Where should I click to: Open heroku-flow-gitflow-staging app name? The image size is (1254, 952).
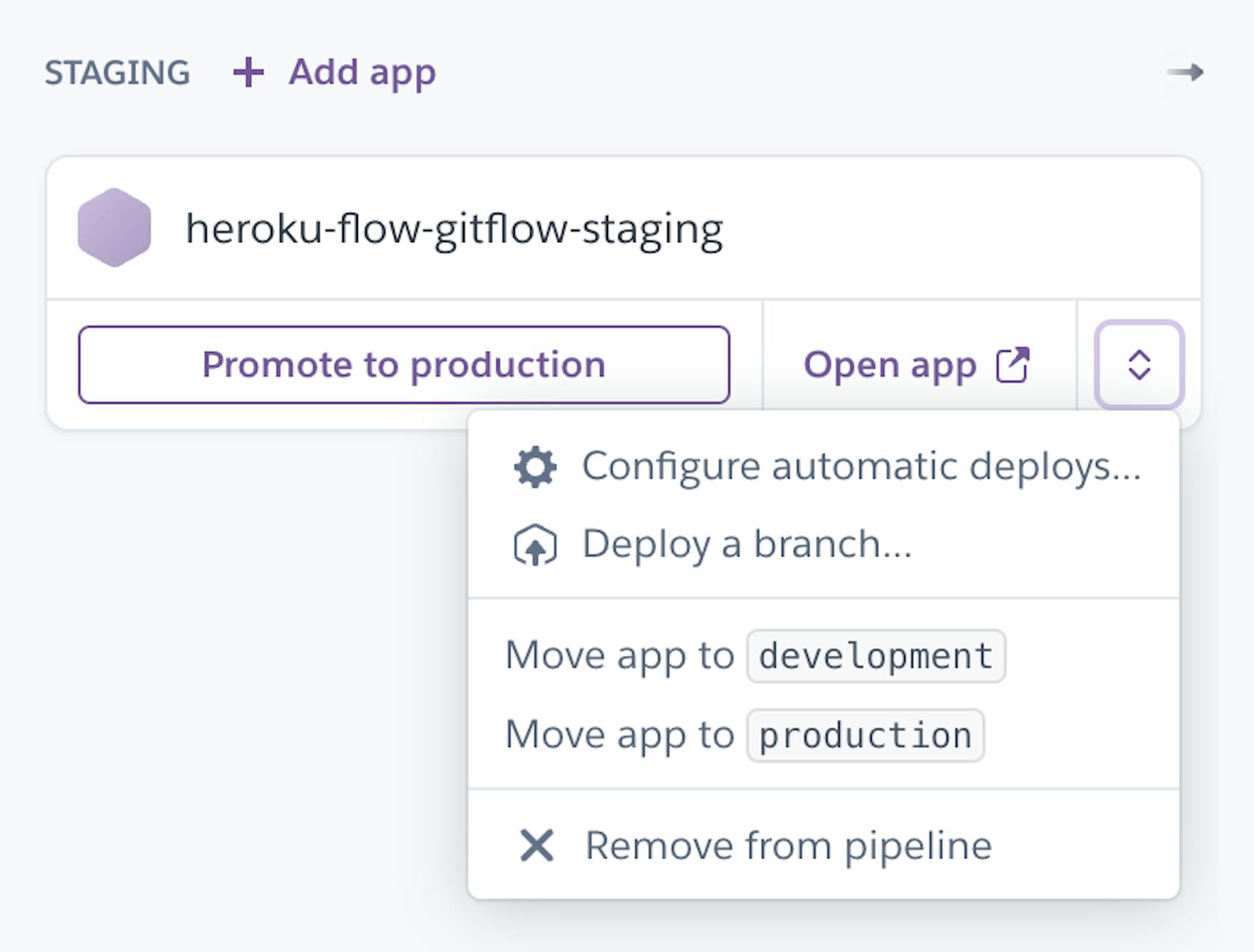(x=454, y=229)
